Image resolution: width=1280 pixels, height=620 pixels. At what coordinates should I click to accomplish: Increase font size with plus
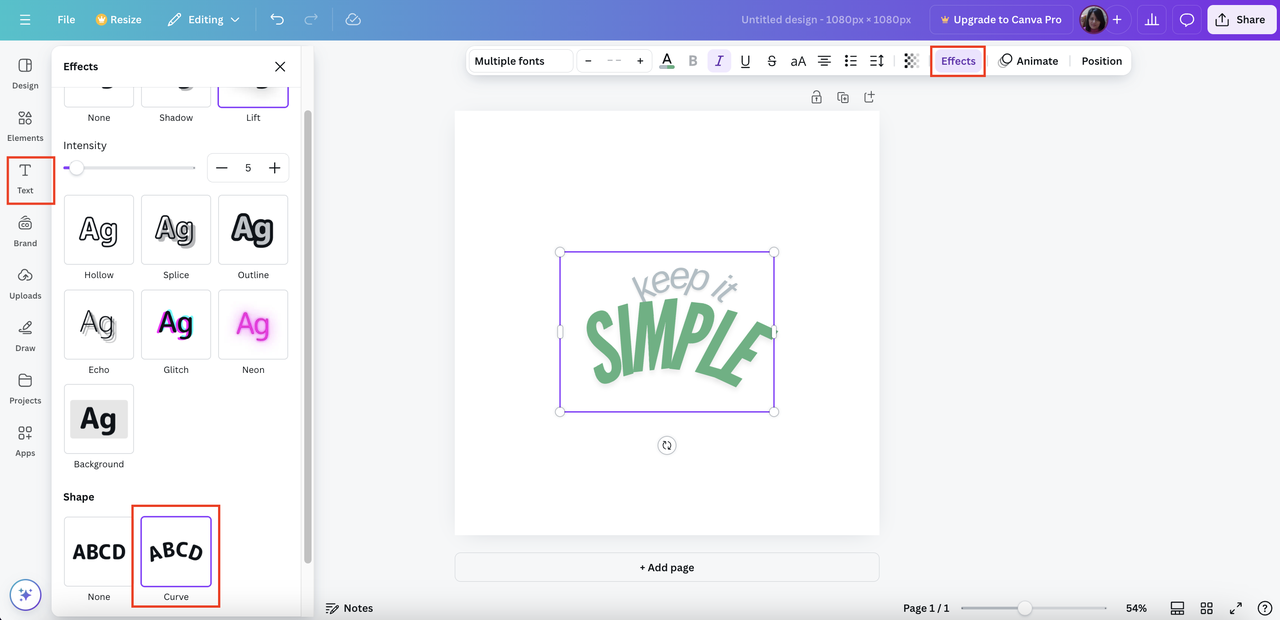(640, 61)
